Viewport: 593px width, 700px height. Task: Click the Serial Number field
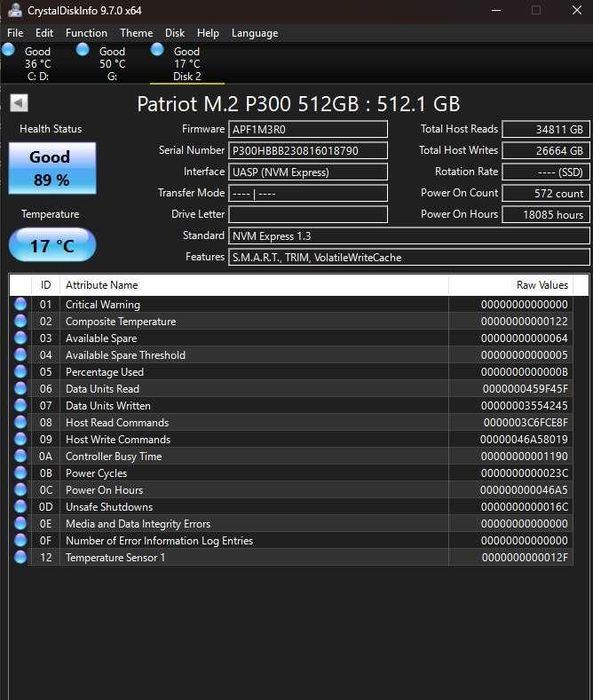point(308,150)
